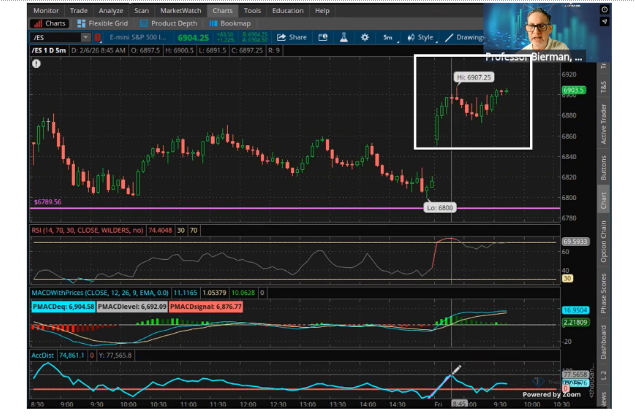Click the PMACDsignal 6,876.77 label
The image size is (635, 420).
tap(206, 307)
